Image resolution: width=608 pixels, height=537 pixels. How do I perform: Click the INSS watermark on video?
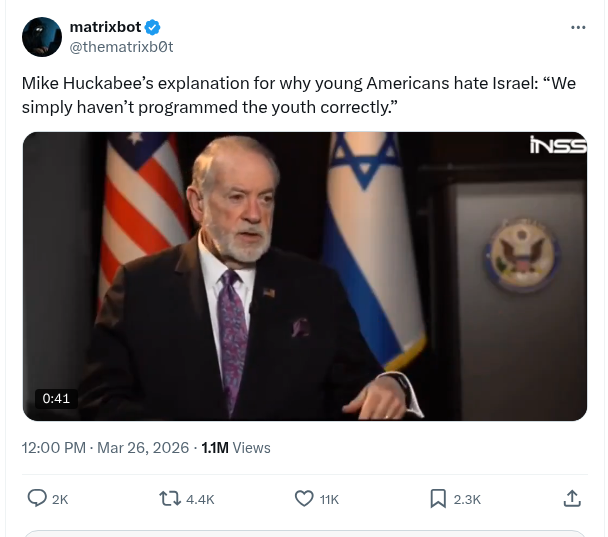click(x=557, y=146)
